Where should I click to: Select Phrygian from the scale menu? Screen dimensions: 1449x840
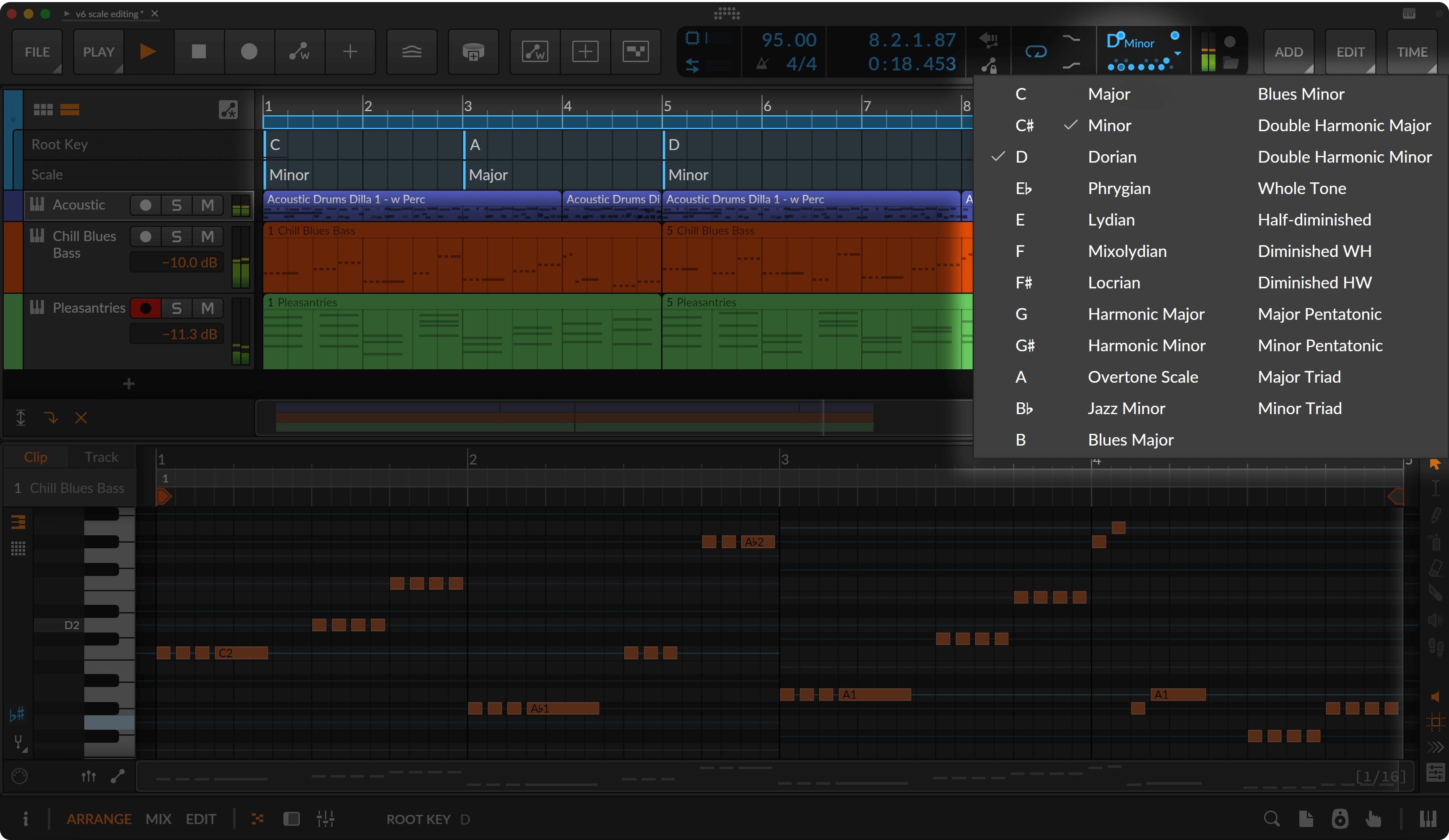1119,188
